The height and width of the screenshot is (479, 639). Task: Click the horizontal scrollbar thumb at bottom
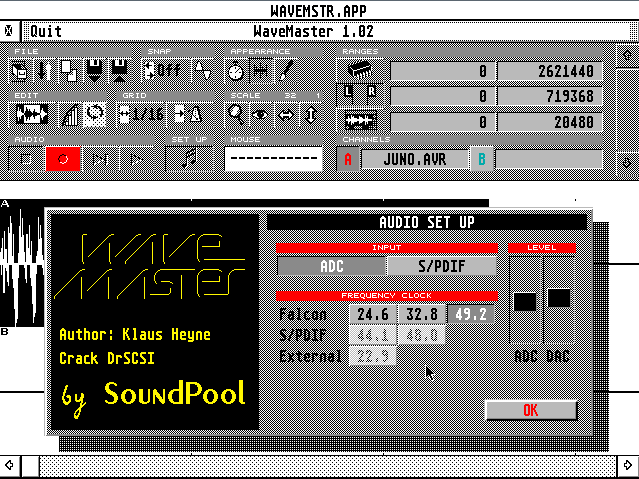[31, 465]
